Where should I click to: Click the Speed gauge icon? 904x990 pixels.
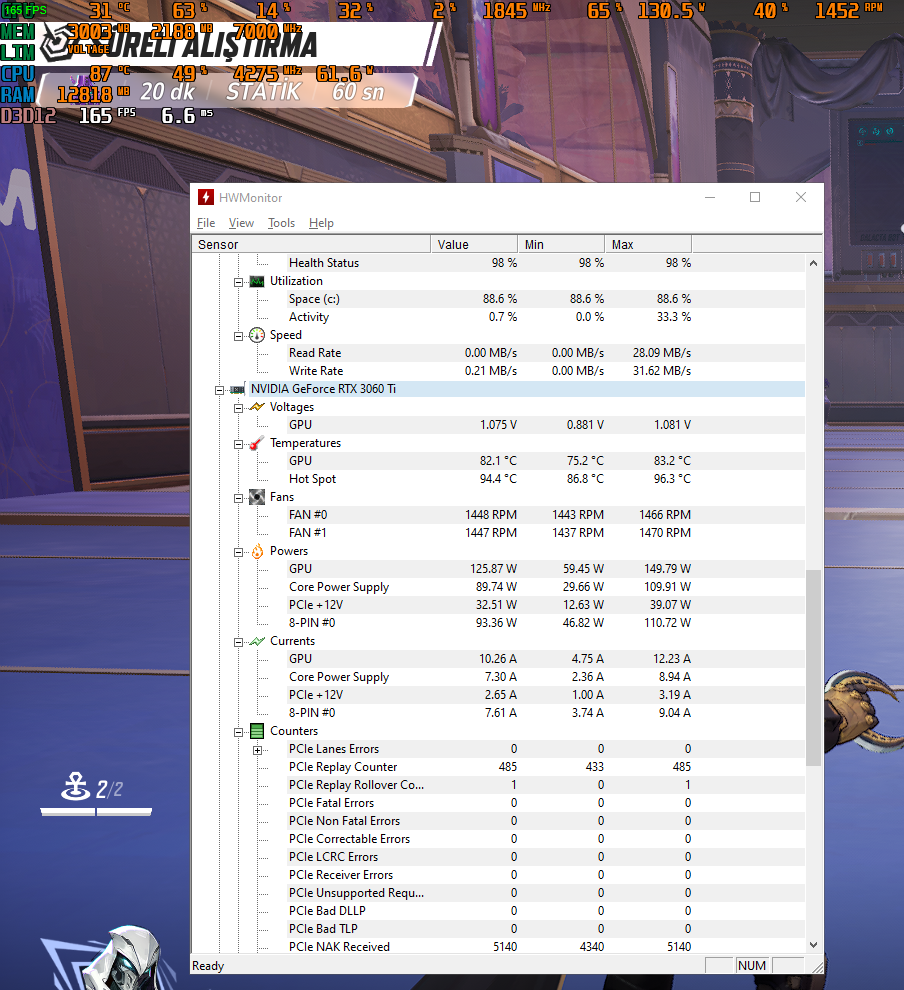(x=256, y=335)
